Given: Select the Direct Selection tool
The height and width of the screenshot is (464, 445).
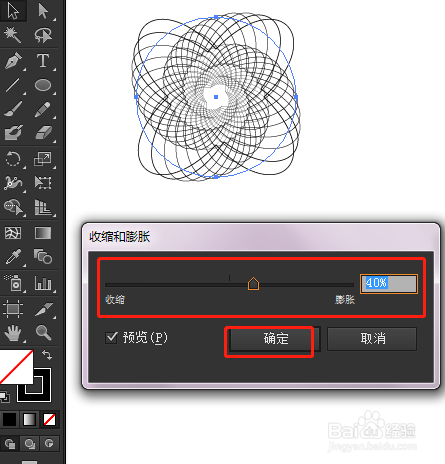Looking at the screenshot, I should tap(43, 11).
